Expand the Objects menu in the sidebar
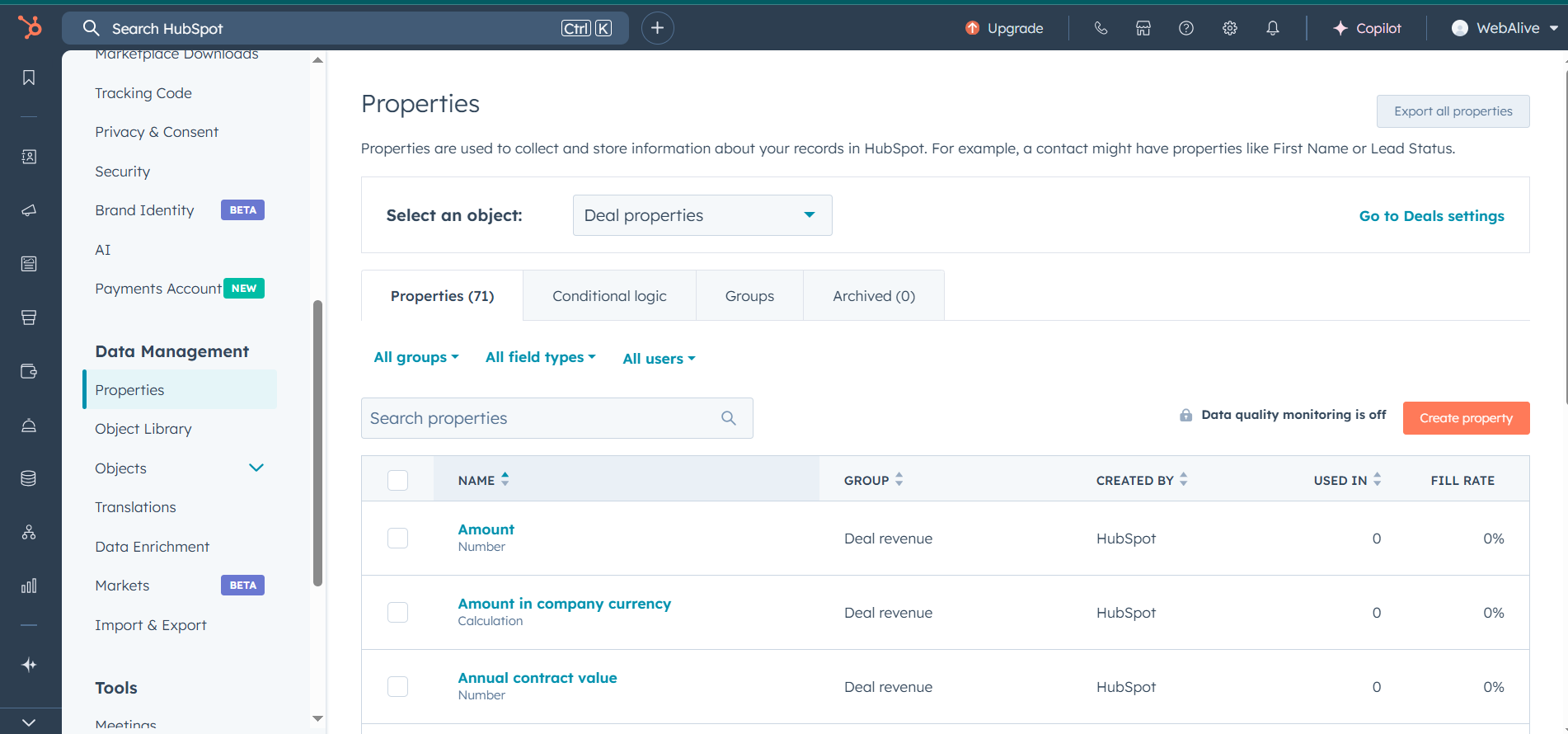1568x734 pixels. [256, 468]
